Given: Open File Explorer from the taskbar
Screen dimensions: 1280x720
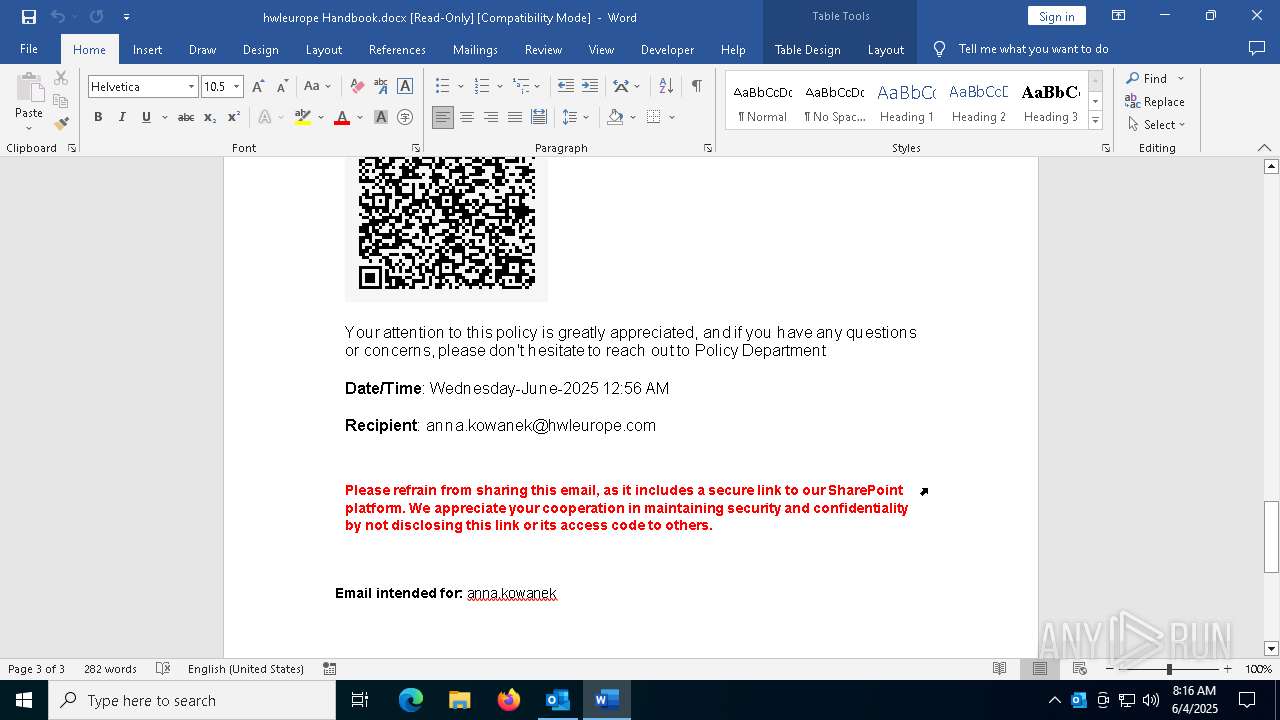Looking at the screenshot, I should [460, 700].
